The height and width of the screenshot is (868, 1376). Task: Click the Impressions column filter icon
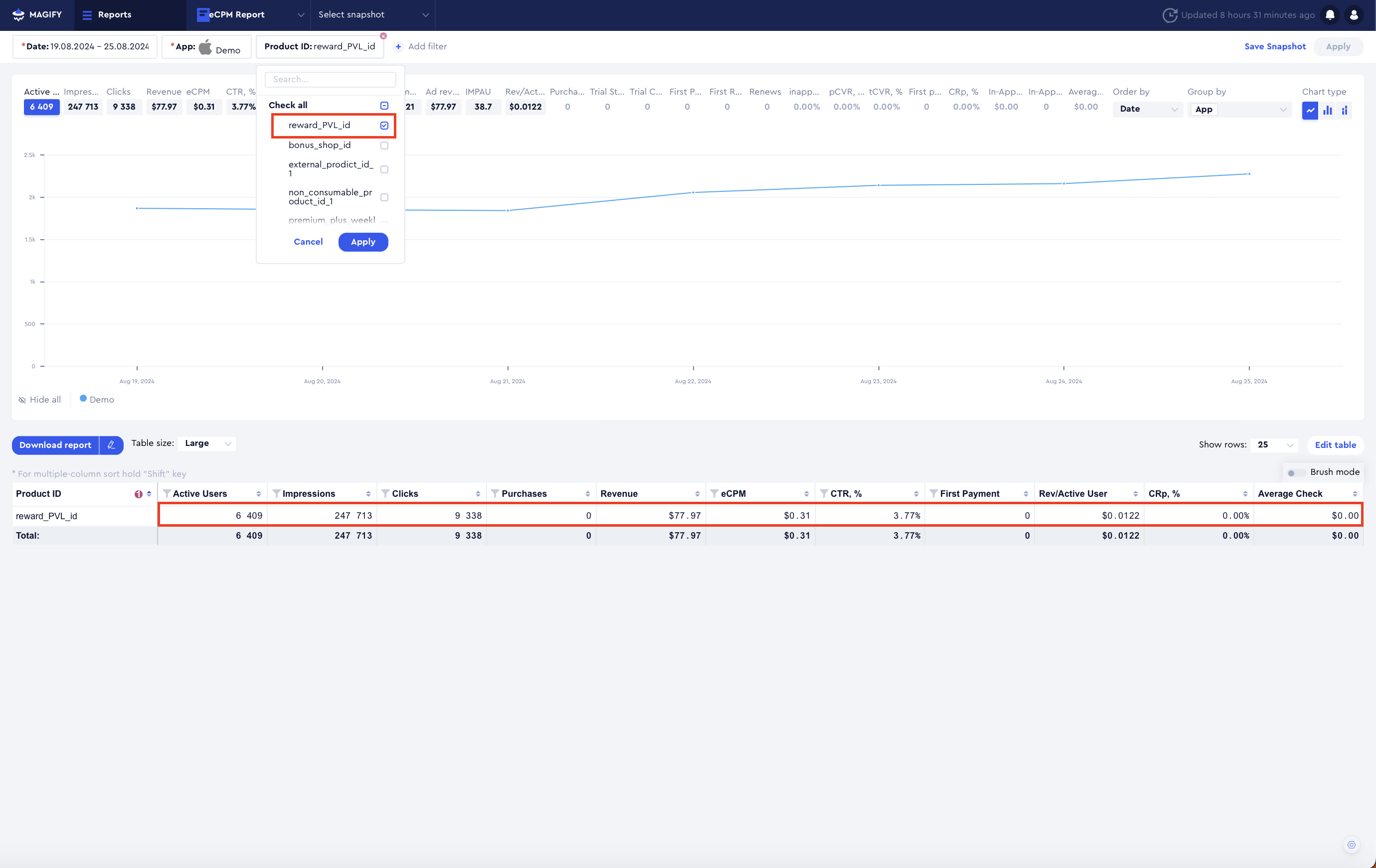coord(276,493)
